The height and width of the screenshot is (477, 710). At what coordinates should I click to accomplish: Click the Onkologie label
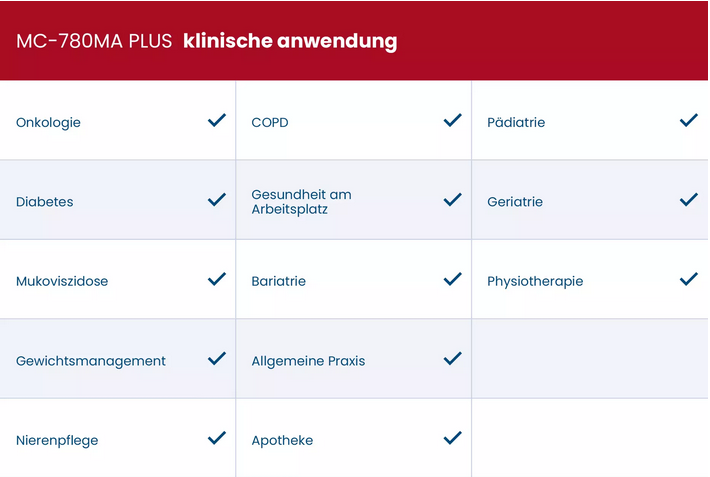48,123
